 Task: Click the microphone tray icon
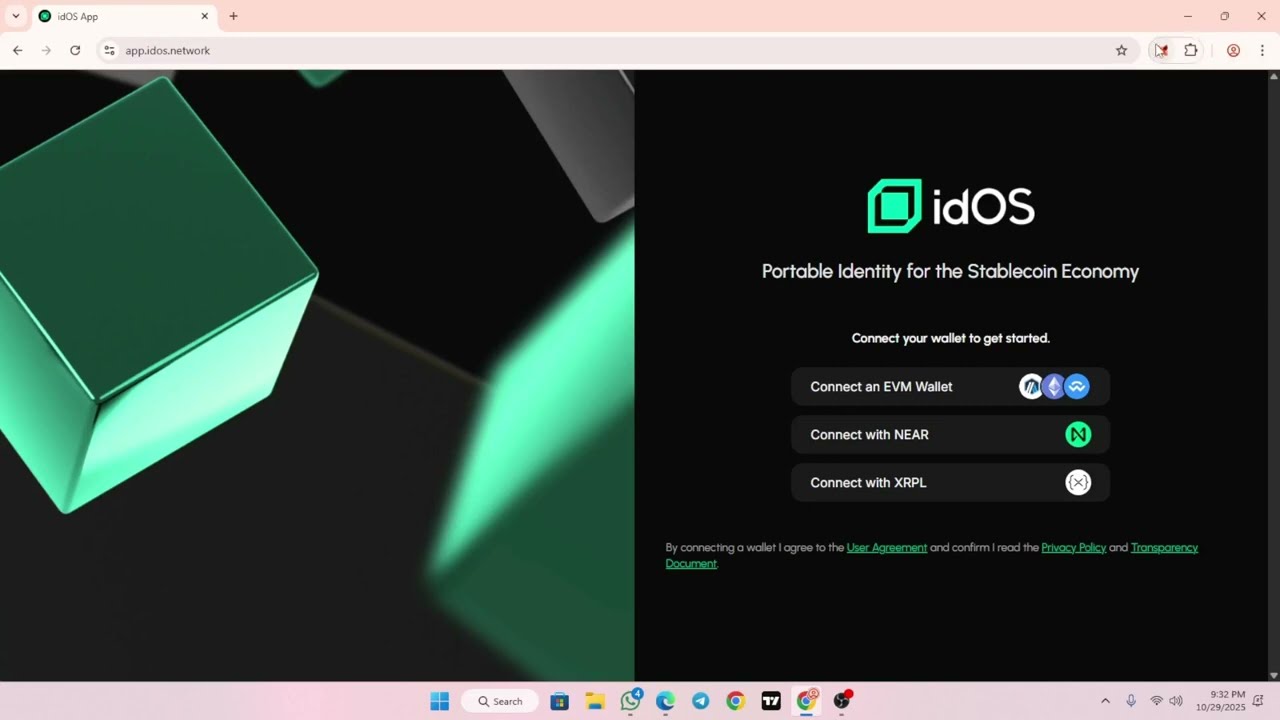pos(1131,701)
